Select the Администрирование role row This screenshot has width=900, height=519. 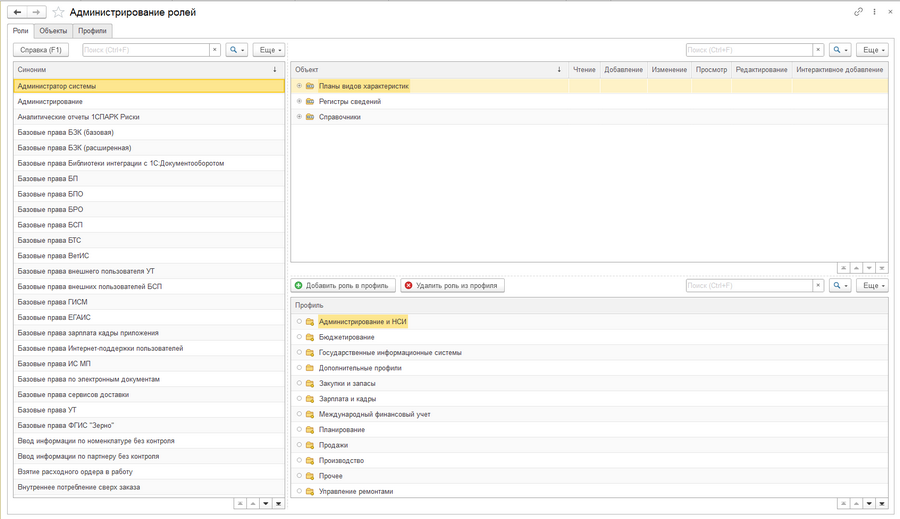pos(149,101)
